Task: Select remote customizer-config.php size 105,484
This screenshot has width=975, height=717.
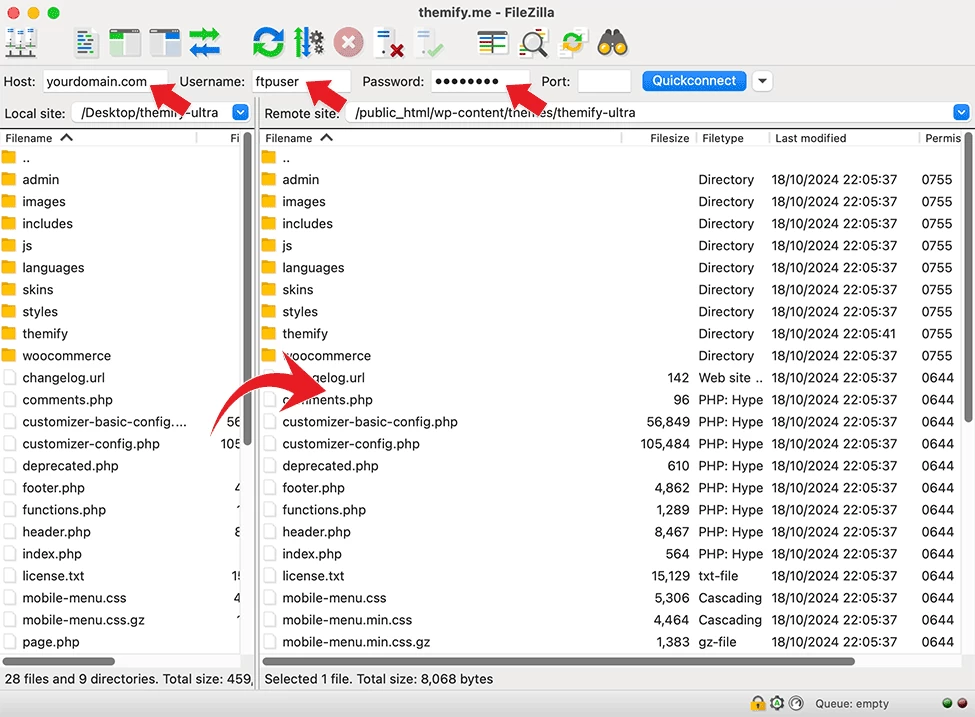Action: [665, 444]
